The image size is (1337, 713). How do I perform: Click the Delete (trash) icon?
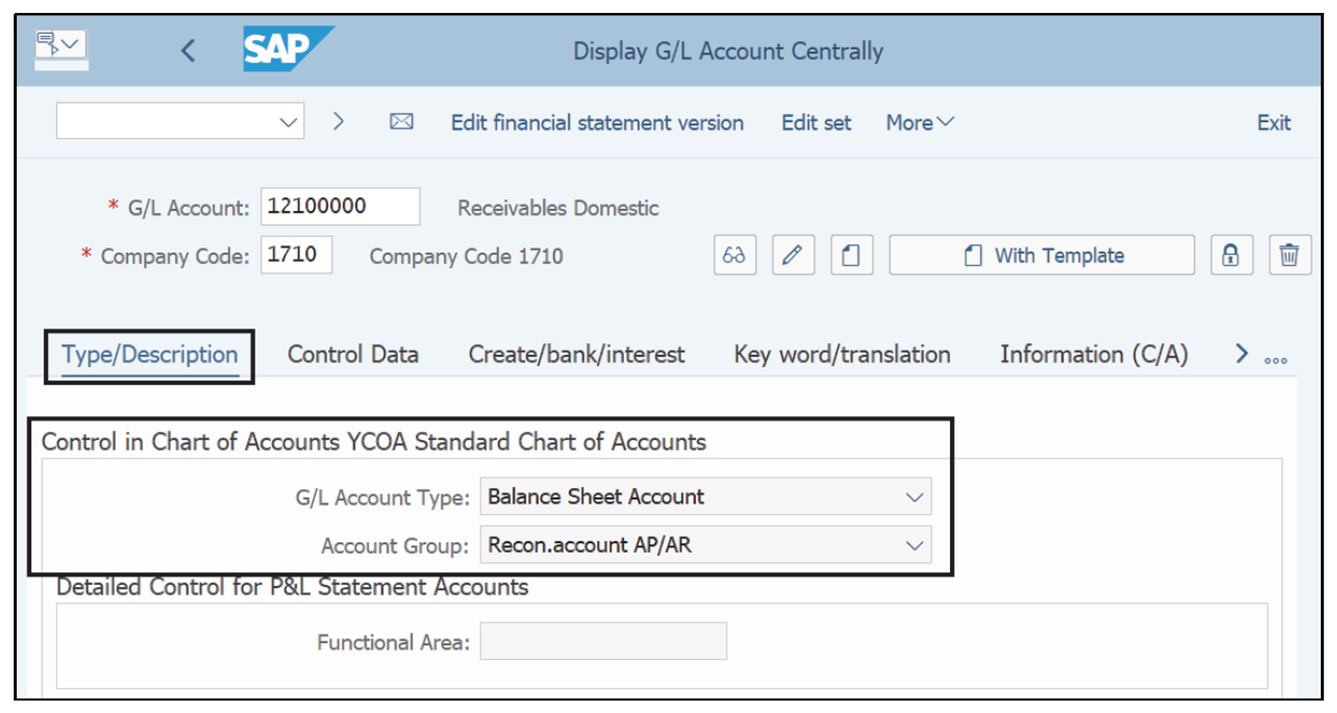(1289, 255)
